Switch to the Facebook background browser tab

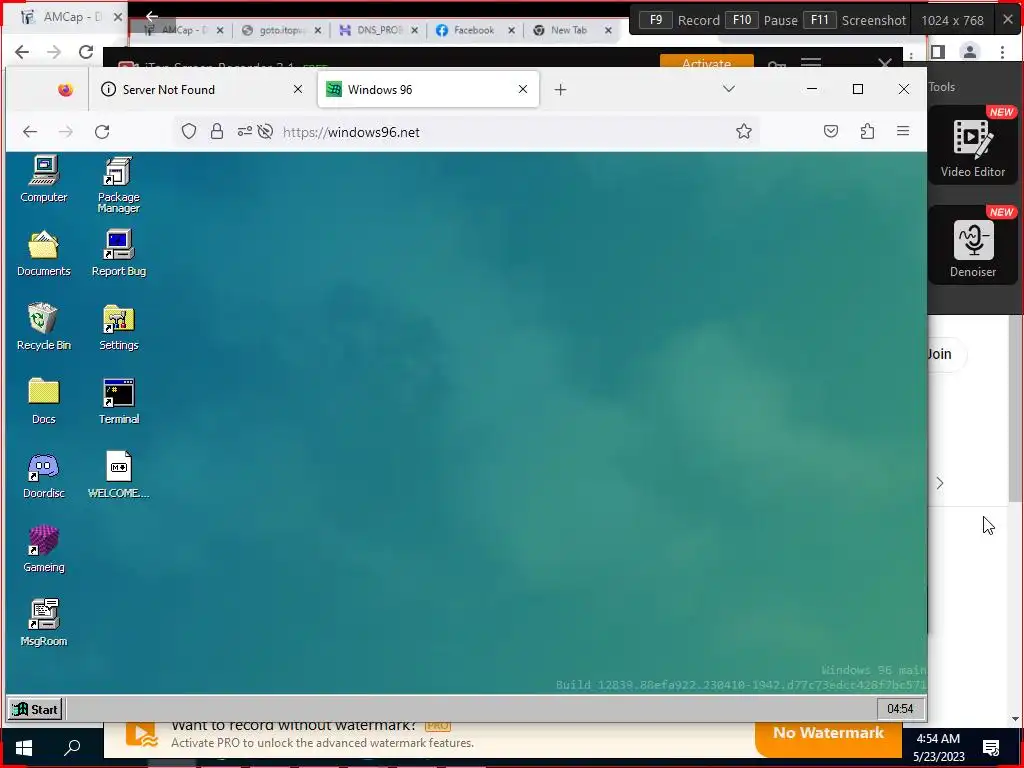coord(475,30)
